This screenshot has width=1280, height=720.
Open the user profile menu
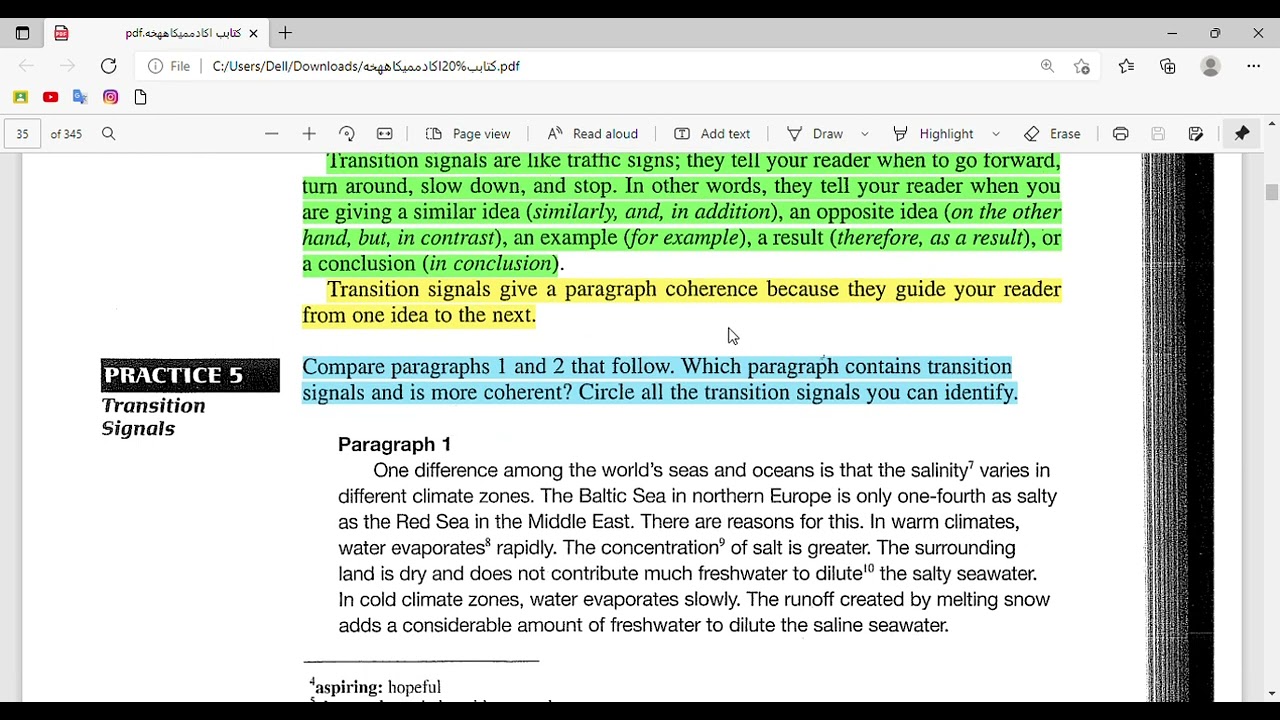[1210, 66]
